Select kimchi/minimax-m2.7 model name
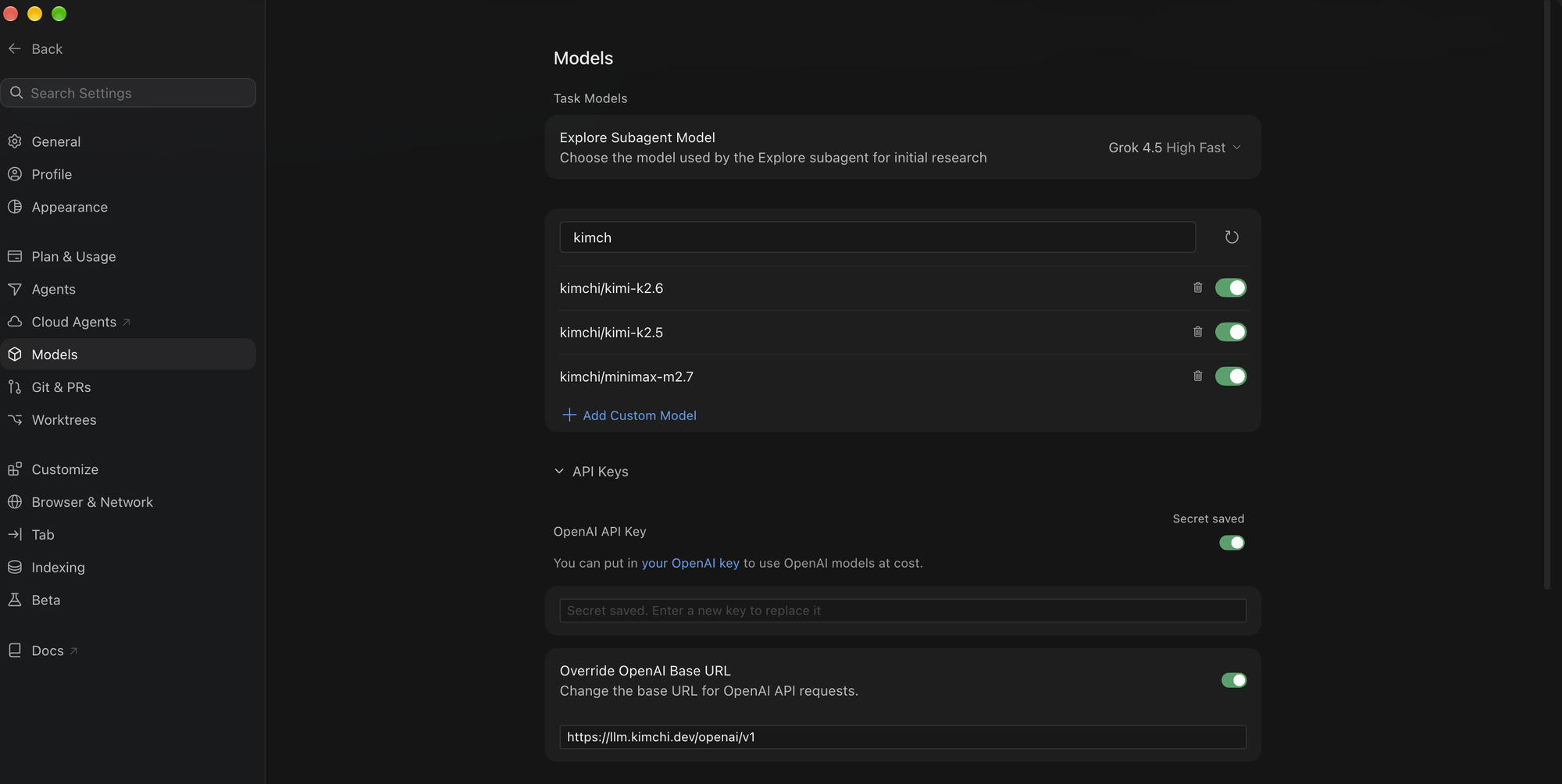The width and height of the screenshot is (1562, 784). [626, 376]
